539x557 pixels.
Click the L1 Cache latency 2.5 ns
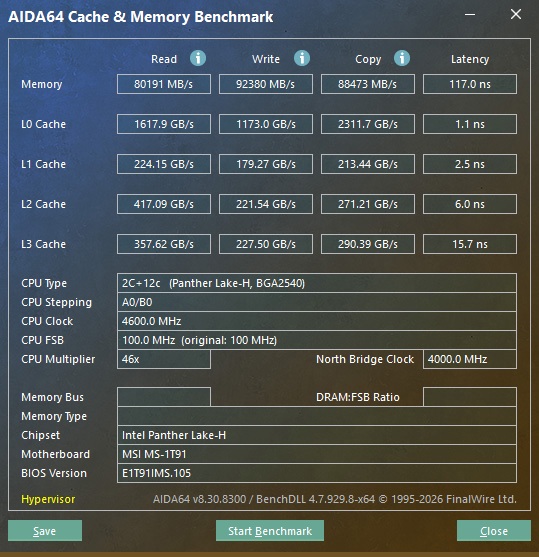pos(470,164)
